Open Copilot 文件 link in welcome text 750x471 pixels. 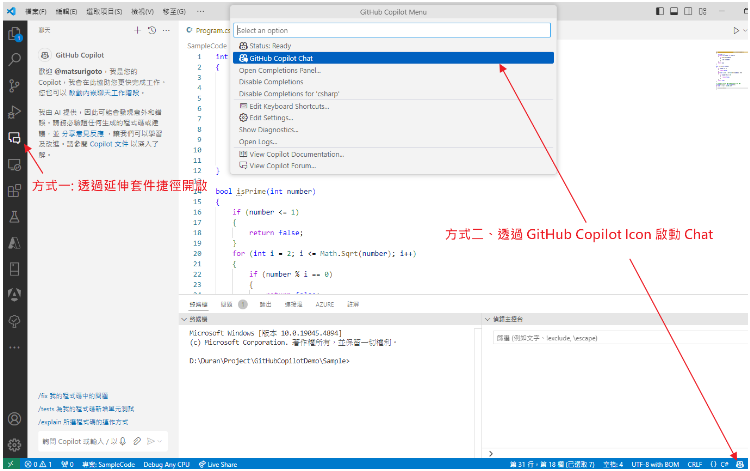point(109,144)
